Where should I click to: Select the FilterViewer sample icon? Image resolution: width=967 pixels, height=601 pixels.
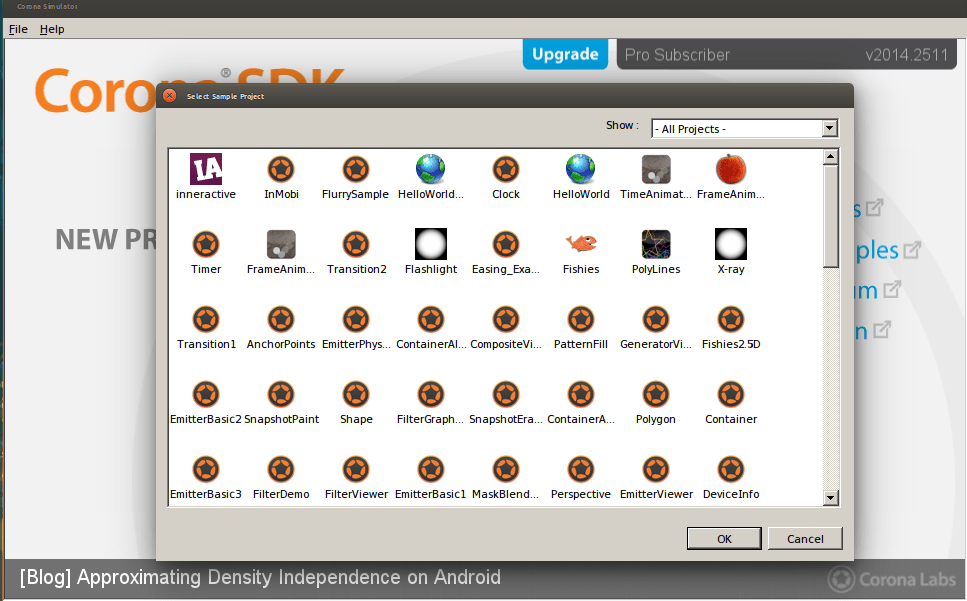coord(356,470)
